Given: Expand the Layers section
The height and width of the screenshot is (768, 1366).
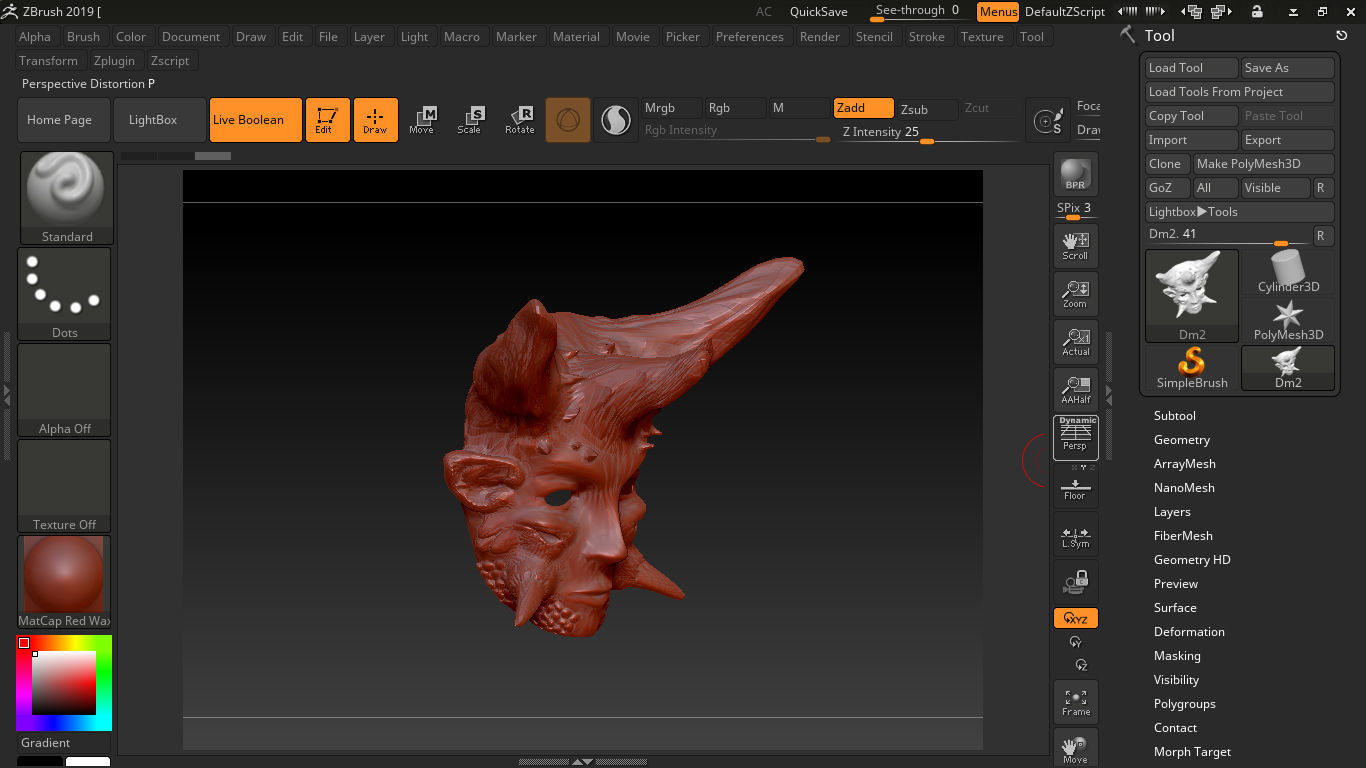Looking at the screenshot, I should pos(1172,512).
